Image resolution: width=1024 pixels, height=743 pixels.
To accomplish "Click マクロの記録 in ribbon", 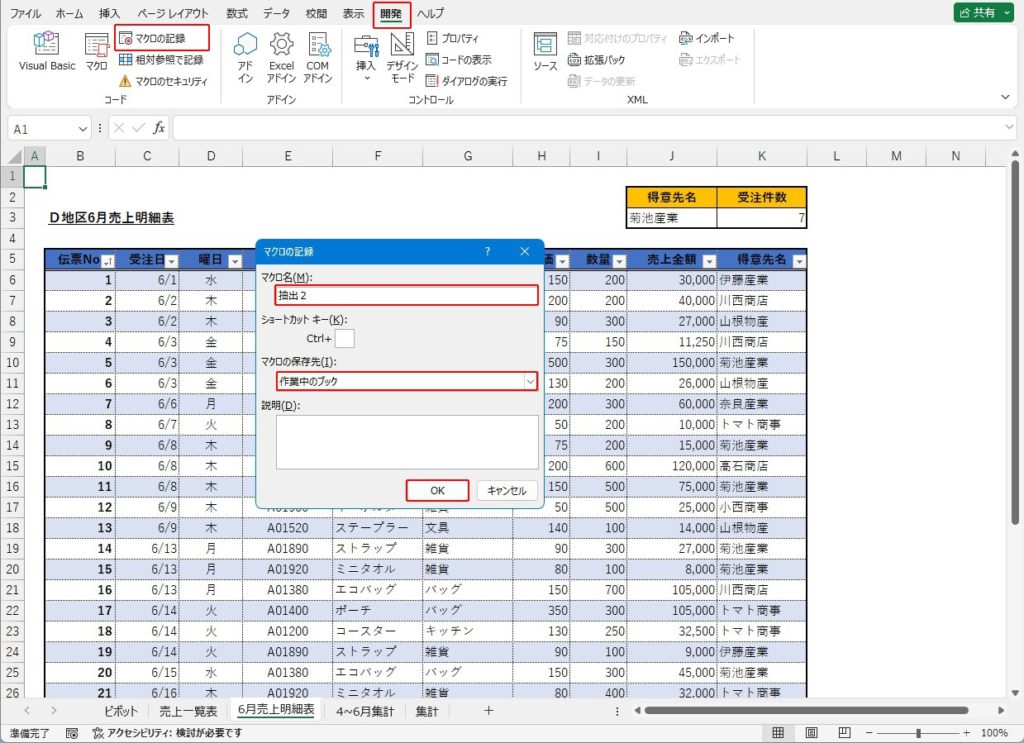I will 161,38.
